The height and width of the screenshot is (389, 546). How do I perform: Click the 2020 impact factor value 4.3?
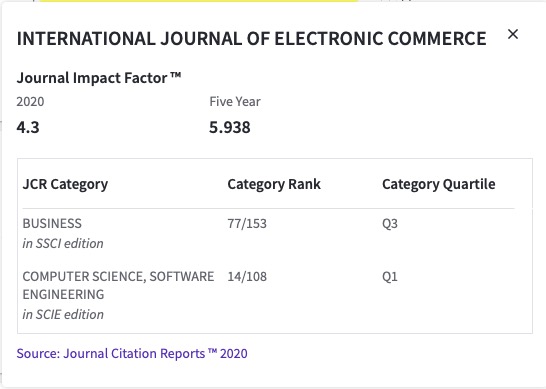[28, 127]
